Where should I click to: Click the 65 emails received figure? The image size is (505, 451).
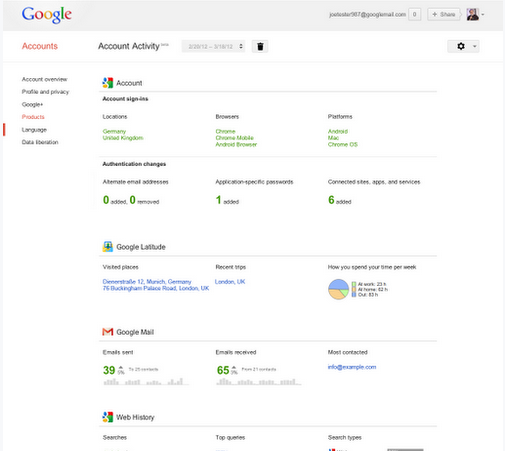[x=223, y=370]
